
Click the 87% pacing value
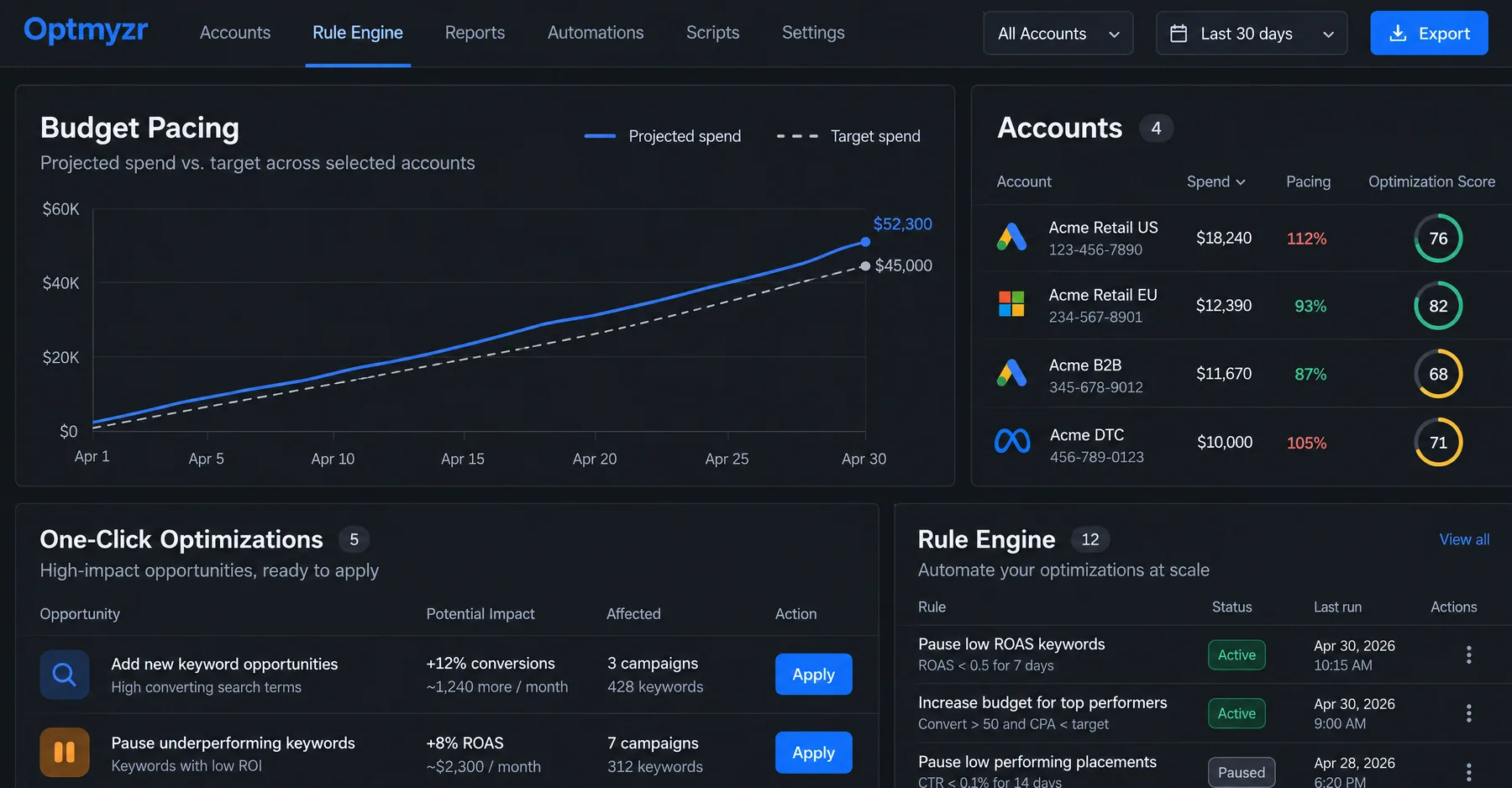1310,374
